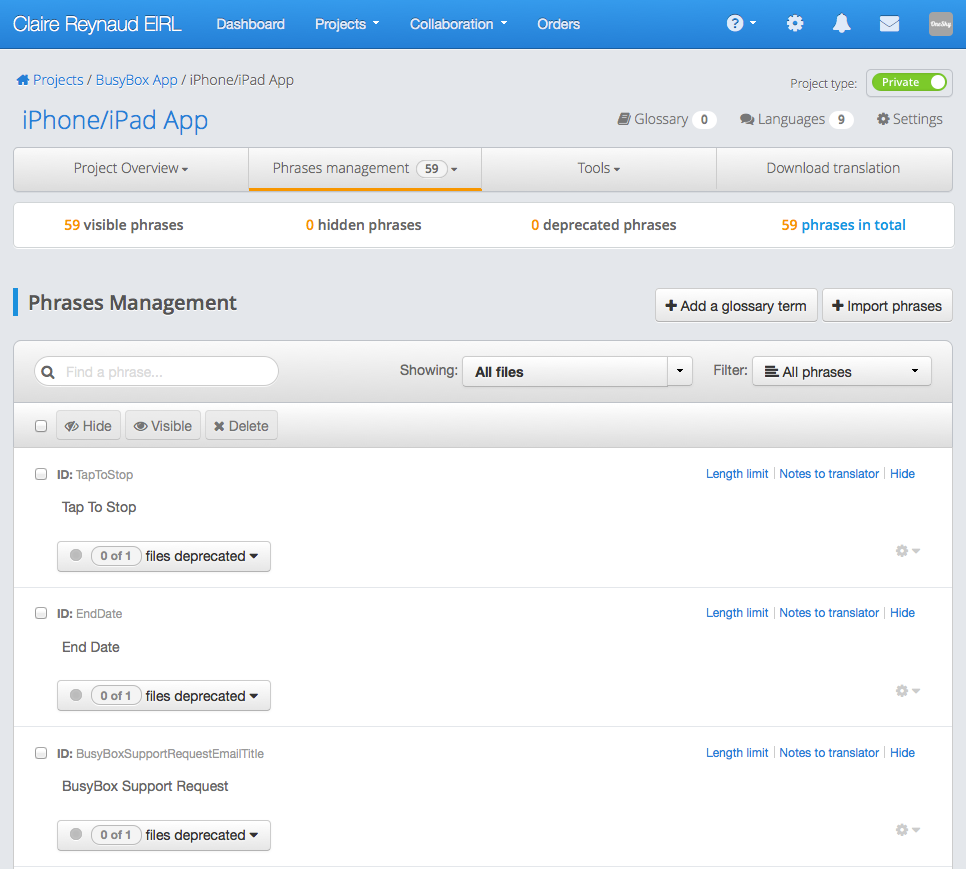
Task: Expand files deprecated dropdown for End Date
Action: point(164,696)
